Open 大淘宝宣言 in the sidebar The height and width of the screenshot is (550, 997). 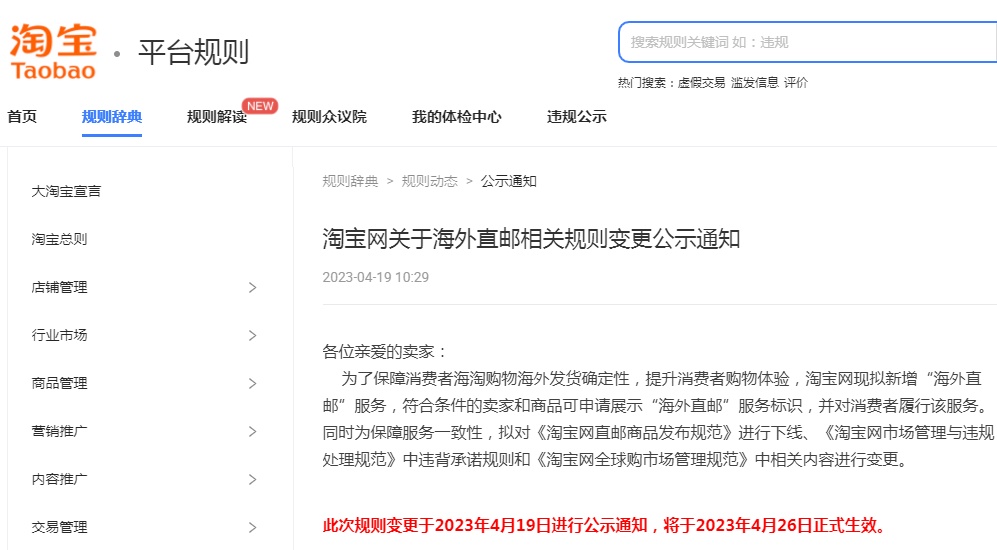pyautogui.click(x=66, y=191)
